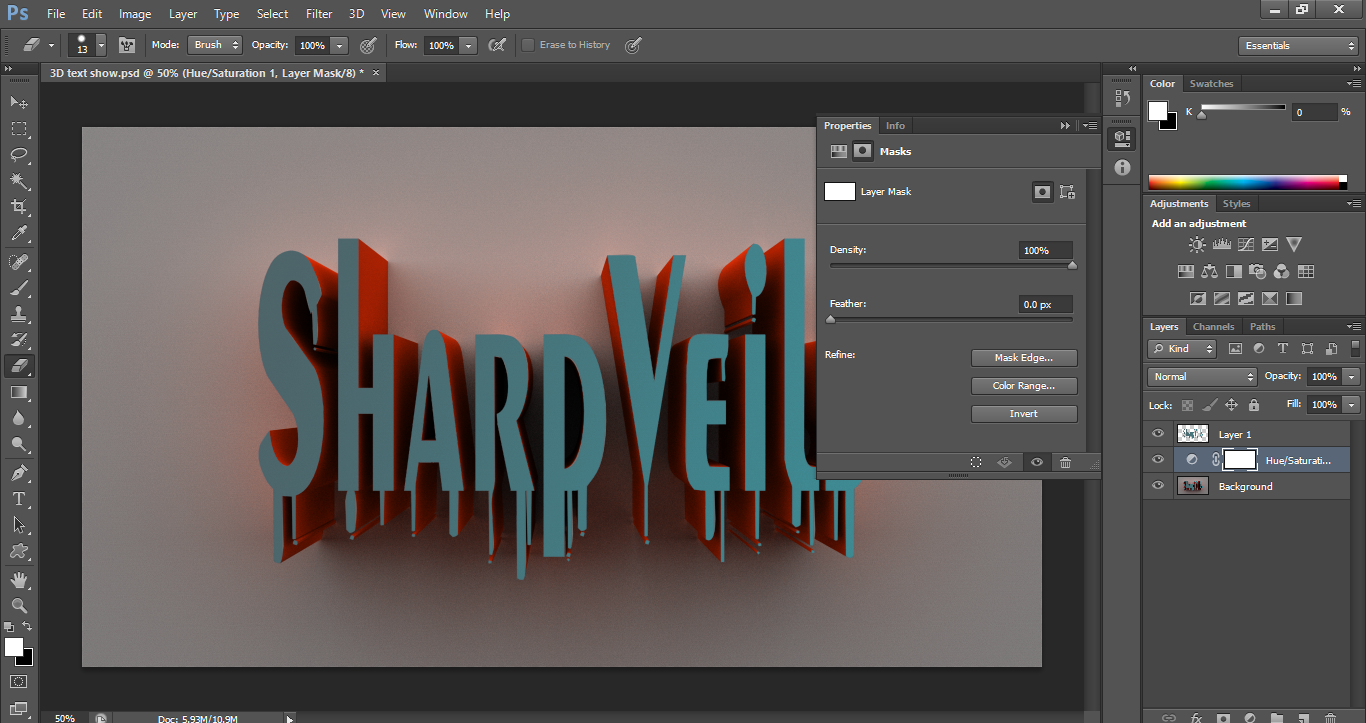This screenshot has width=1366, height=723.
Task: Select the Clone Stamp tool
Action: (x=19, y=314)
